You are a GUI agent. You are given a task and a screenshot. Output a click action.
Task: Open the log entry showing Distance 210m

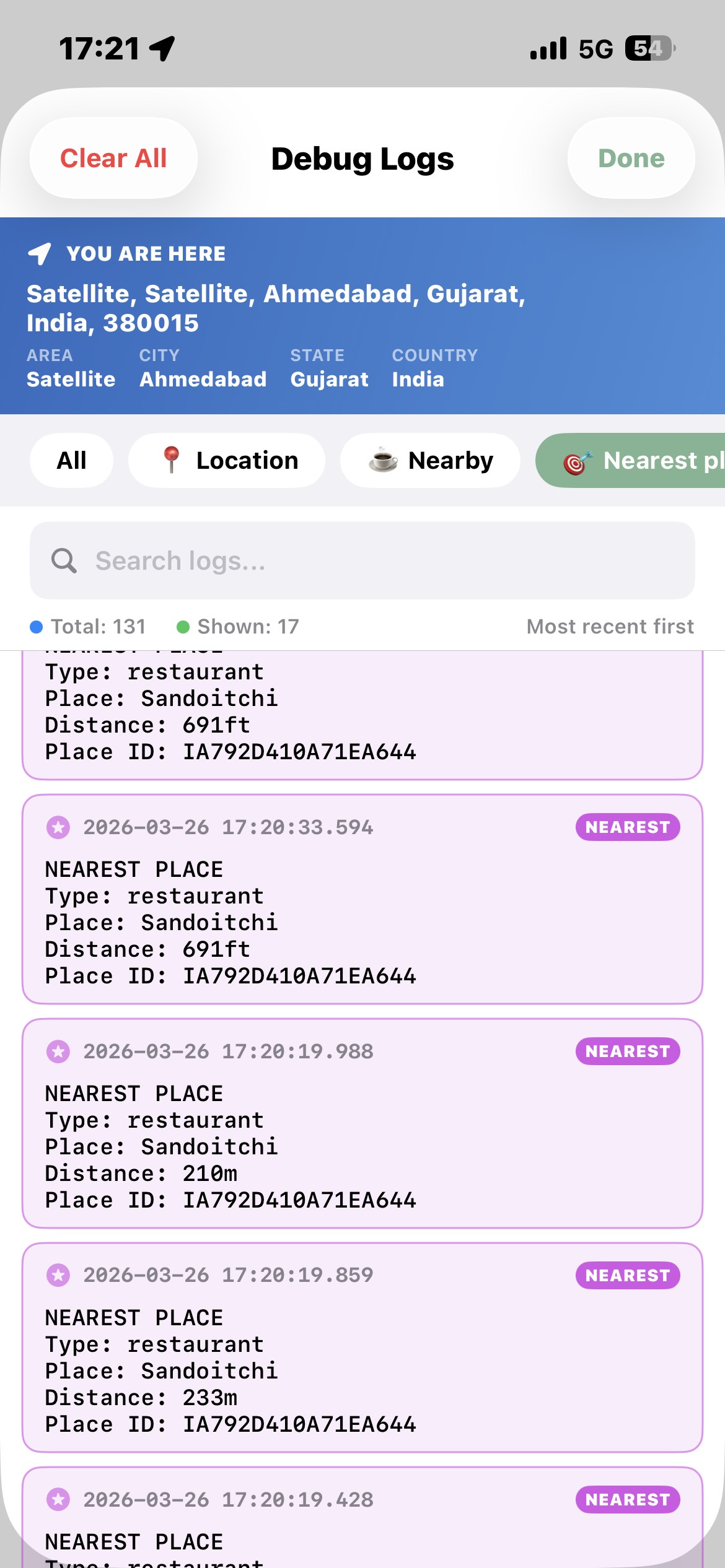click(362, 1133)
